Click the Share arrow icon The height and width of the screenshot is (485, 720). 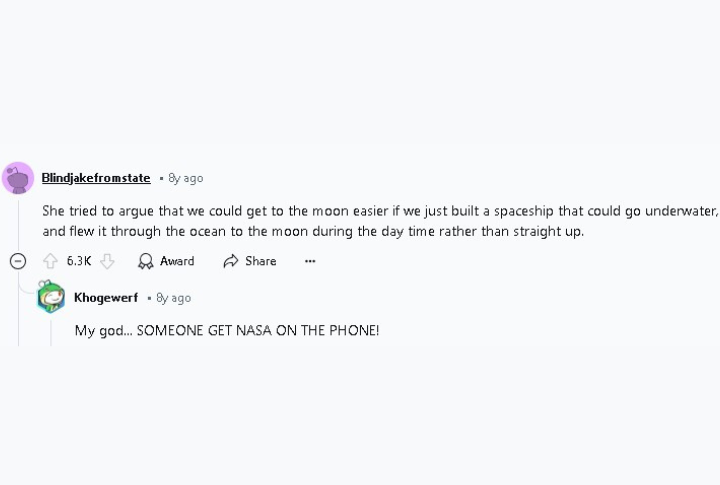pos(231,261)
